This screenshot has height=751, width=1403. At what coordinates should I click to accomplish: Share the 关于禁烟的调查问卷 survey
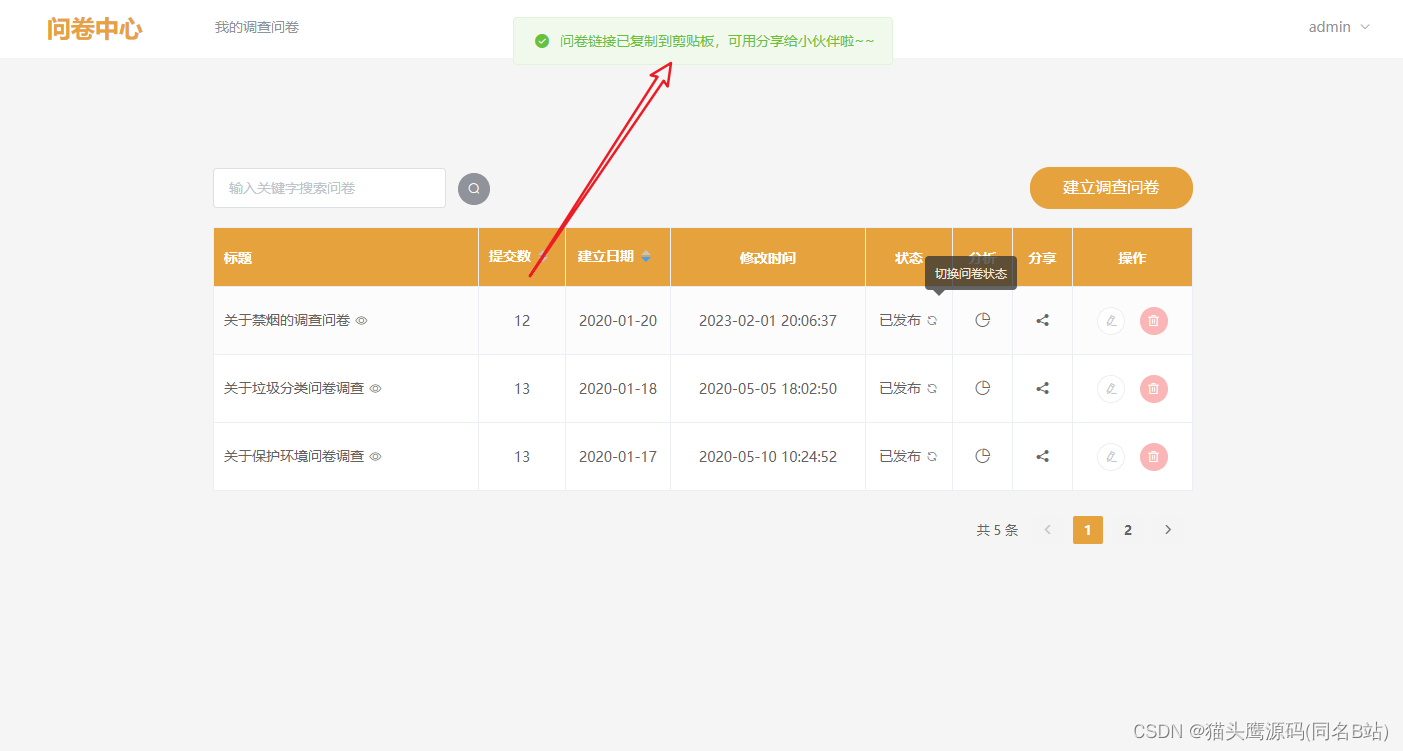(1042, 320)
